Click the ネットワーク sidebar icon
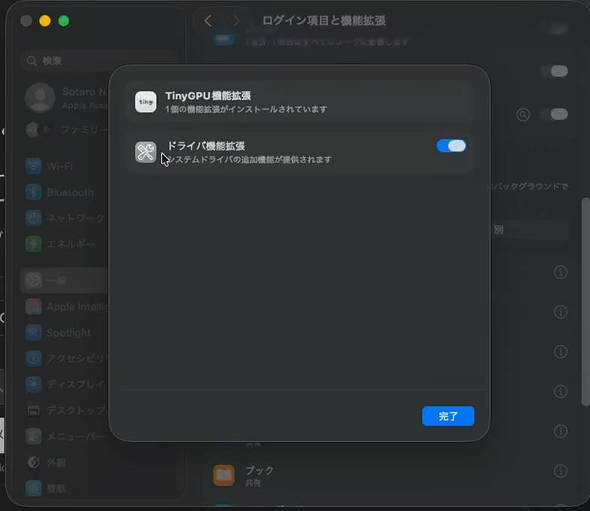The image size is (590, 511). point(33,218)
